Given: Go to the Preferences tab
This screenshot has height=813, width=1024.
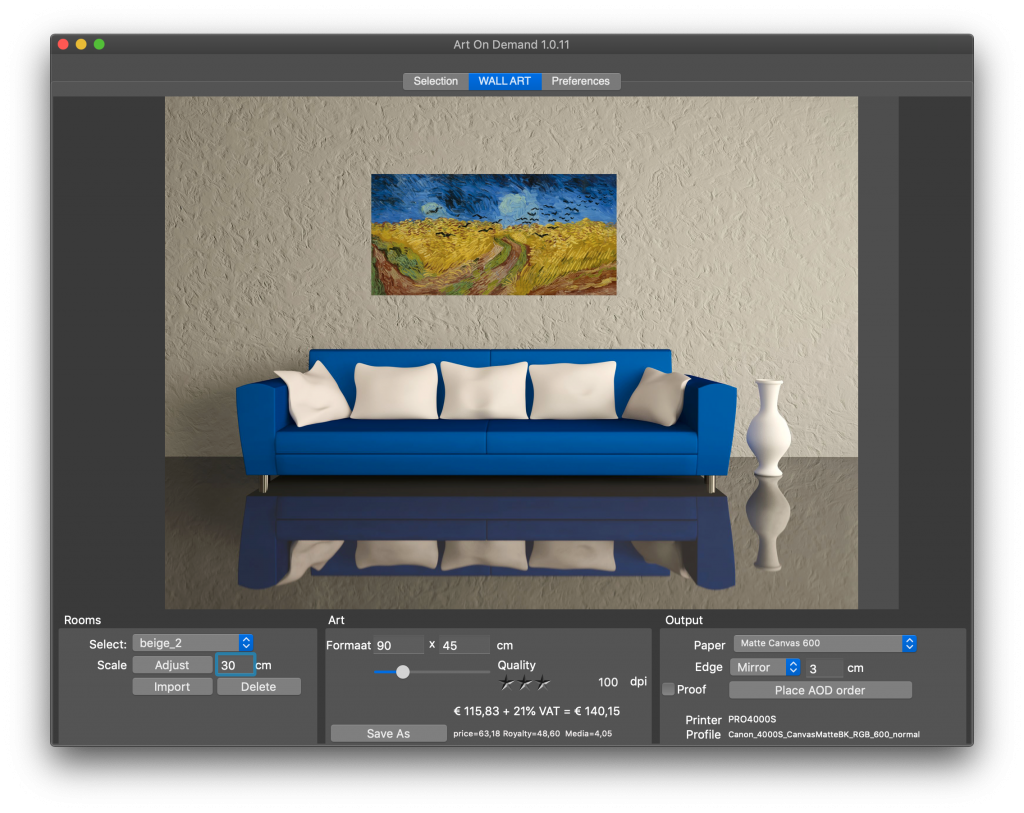Looking at the screenshot, I should (x=581, y=81).
